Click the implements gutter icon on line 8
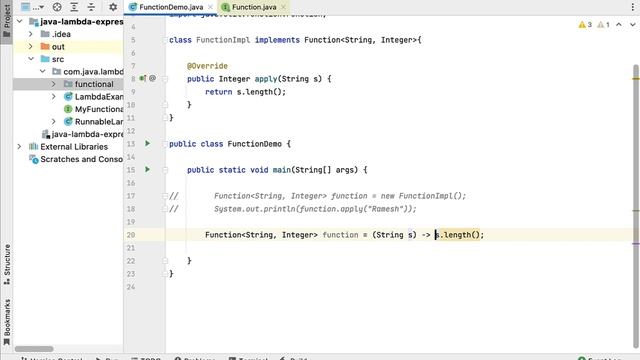The height and width of the screenshot is (360, 640). [142, 78]
